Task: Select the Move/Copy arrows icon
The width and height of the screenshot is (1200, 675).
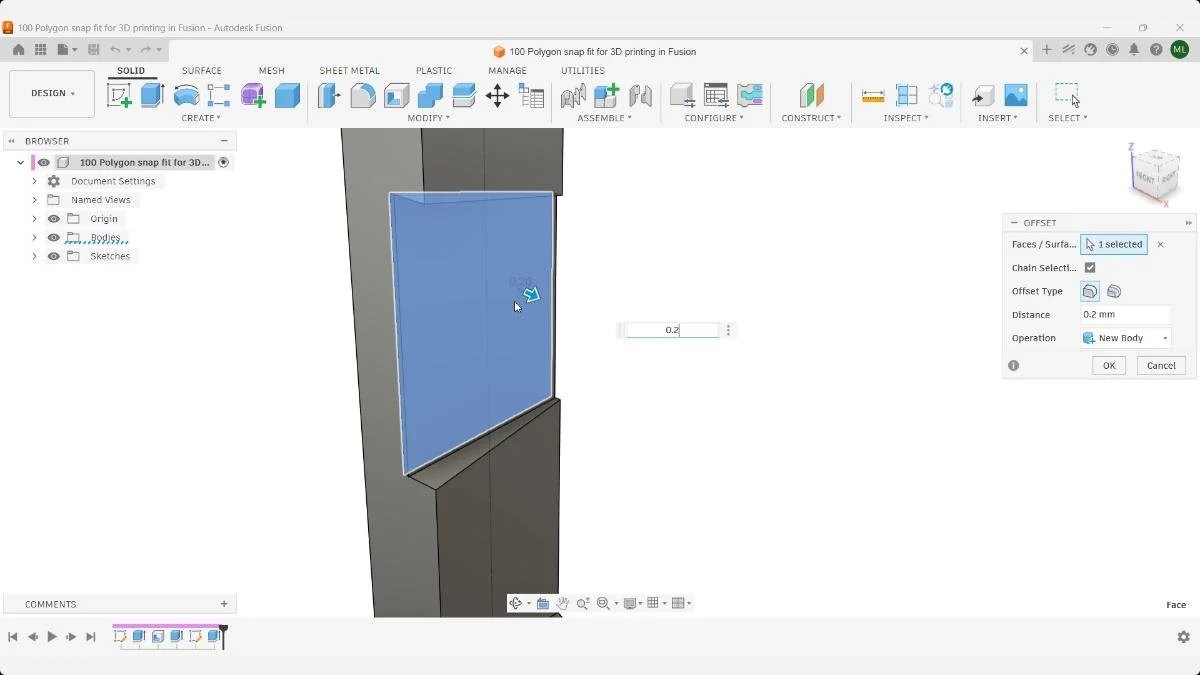Action: pos(497,95)
